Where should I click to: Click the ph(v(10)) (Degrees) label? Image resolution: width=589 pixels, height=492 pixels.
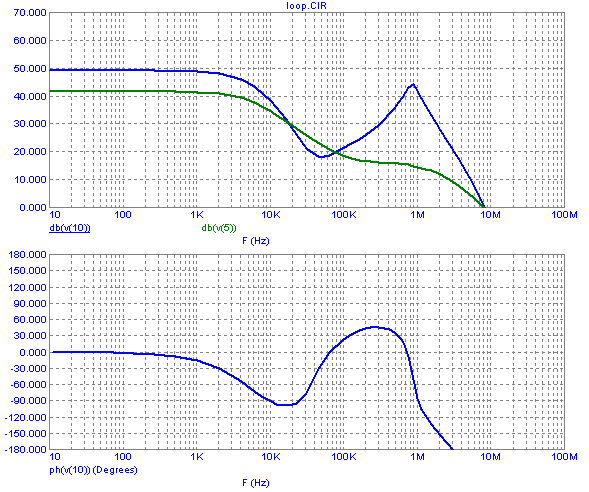point(93,470)
